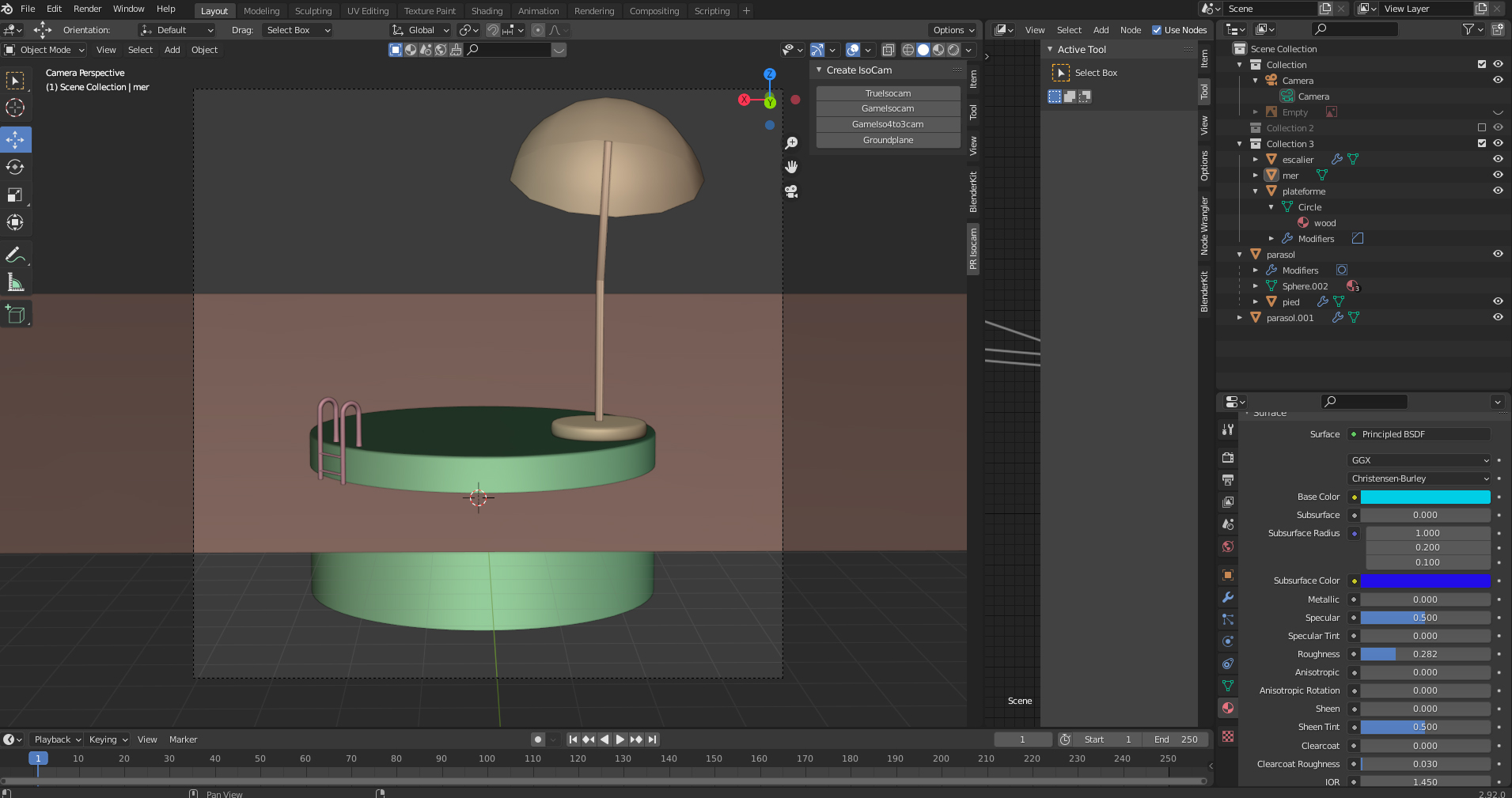The height and width of the screenshot is (798, 1512).
Task: Enable Collection 2 checkbox in outliner
Action: click(1482, 127)
